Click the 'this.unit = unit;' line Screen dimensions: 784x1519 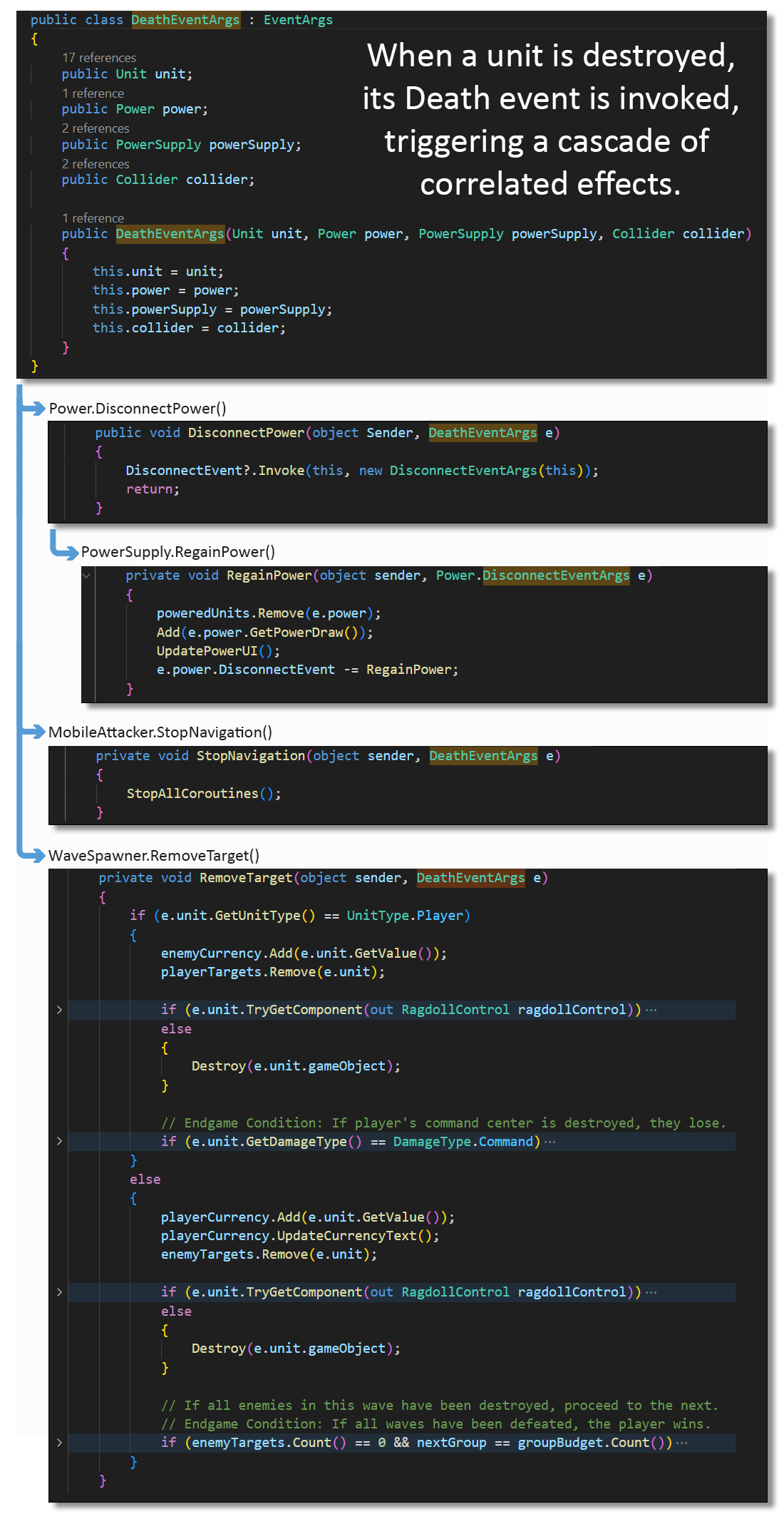[158, 272]
